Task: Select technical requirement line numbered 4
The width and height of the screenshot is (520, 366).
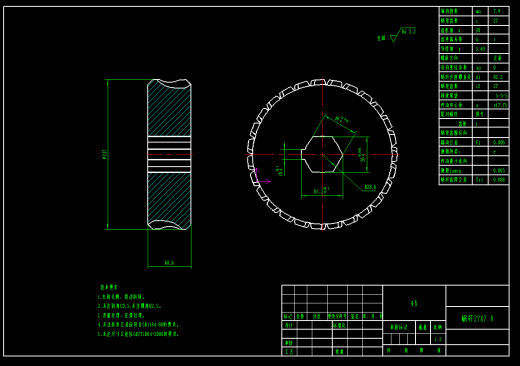Action: (x=138, y=324)
